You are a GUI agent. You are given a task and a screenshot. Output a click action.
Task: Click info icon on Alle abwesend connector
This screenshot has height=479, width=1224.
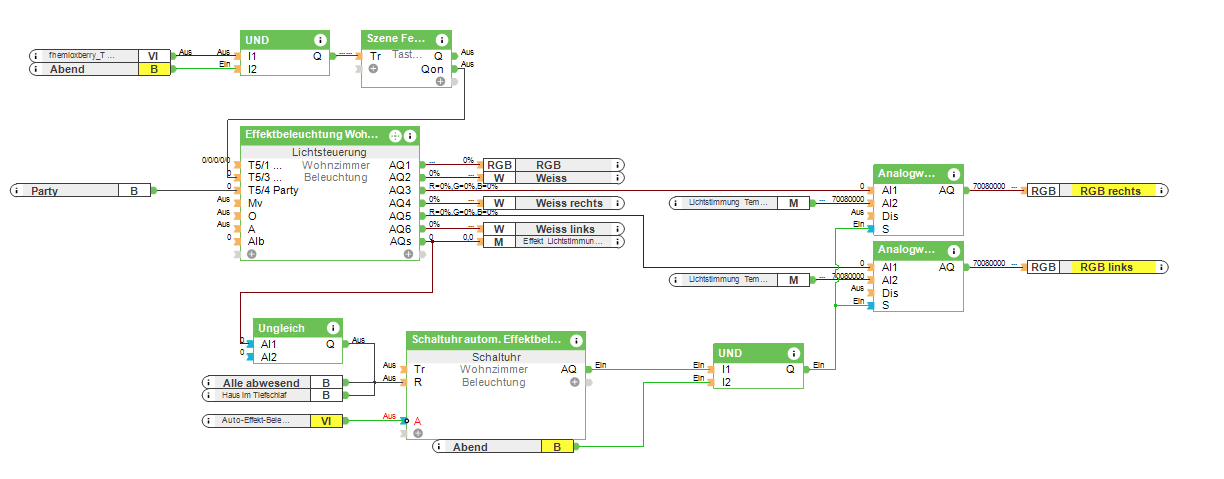(x=210, y=382)
